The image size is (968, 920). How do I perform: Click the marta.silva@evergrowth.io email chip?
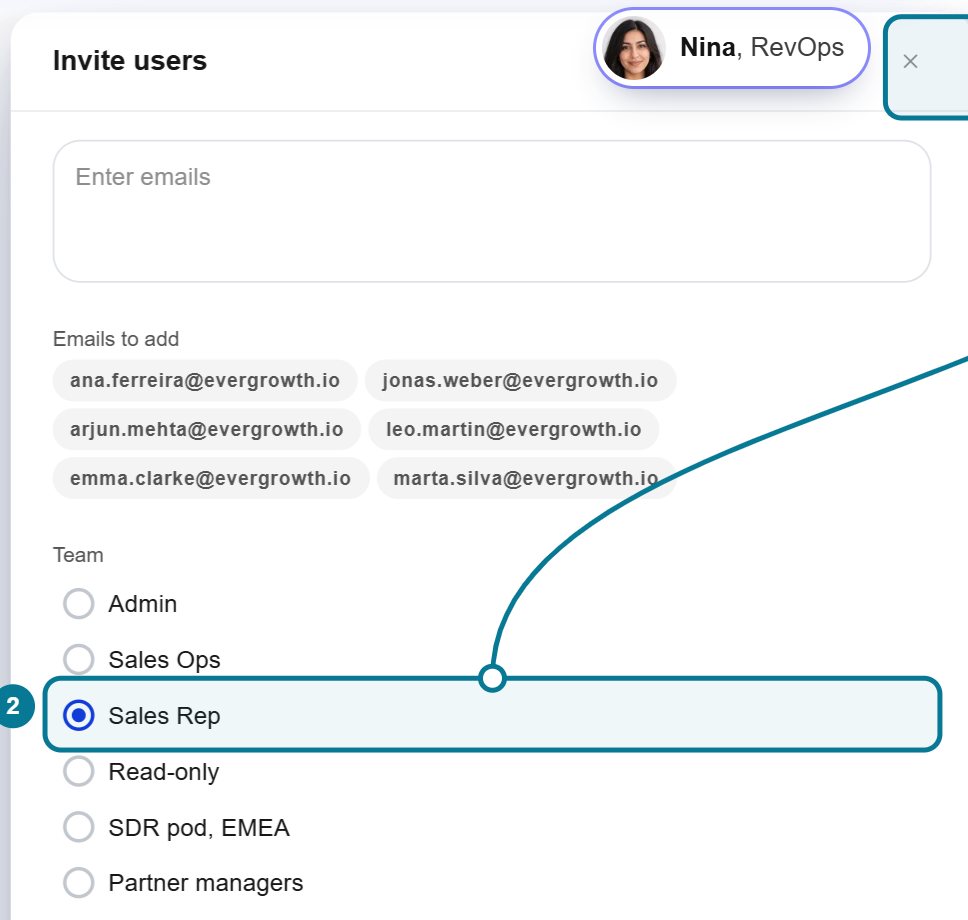(x=526, y=478)
